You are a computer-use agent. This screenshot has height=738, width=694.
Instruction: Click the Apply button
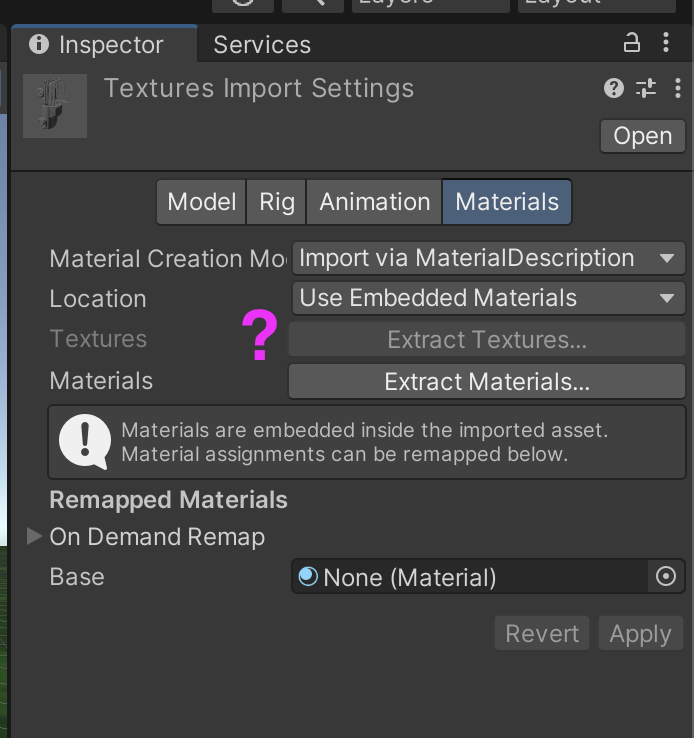pyautogui.click(x=640, y=634)
